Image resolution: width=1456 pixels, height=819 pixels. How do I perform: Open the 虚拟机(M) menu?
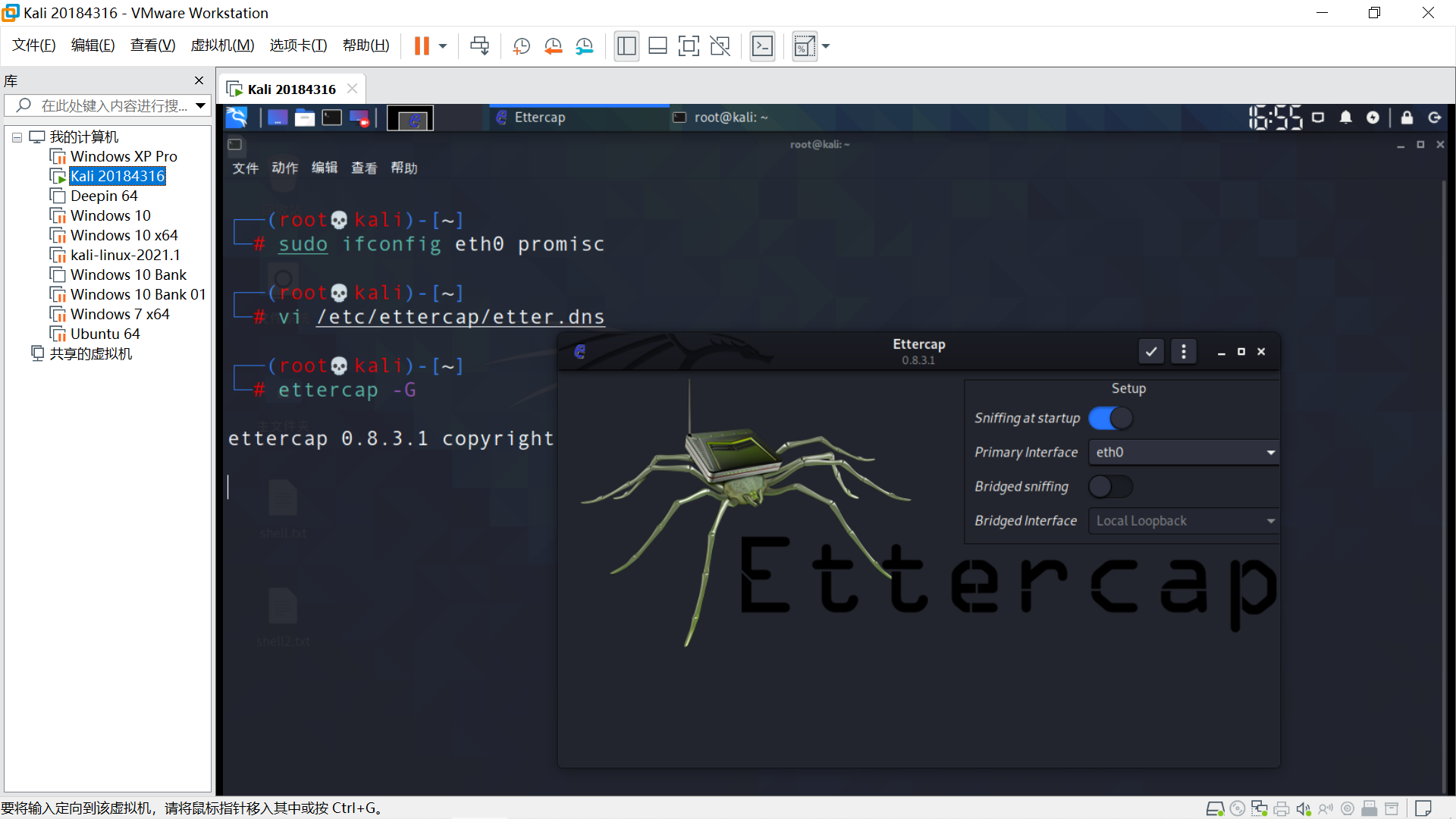(x=222, y=45)
